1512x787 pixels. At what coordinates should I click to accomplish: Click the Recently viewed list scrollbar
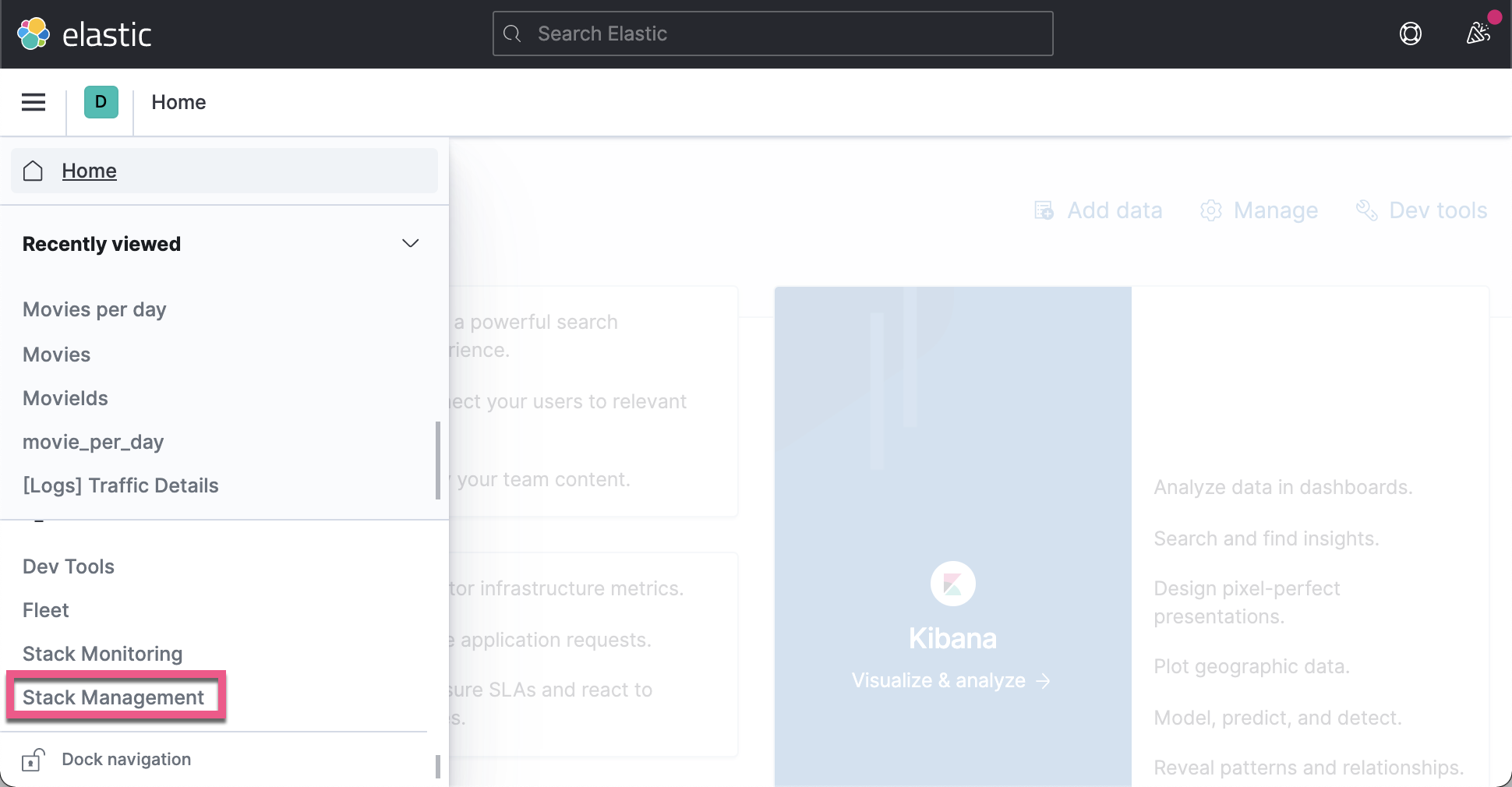pyautogui.click(x=439, y=461)
